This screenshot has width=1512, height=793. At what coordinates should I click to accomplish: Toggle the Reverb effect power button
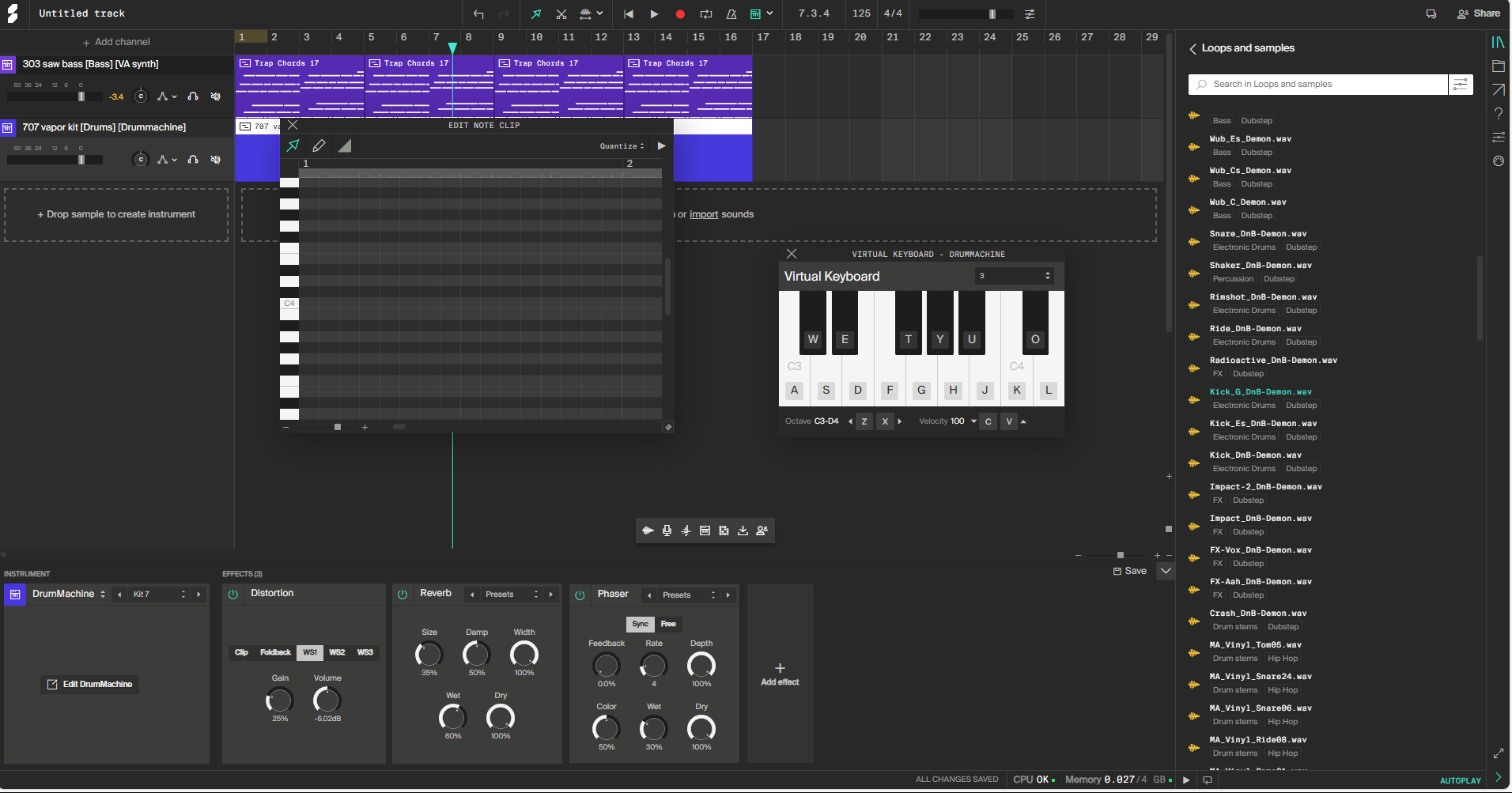tap(403, 595)
